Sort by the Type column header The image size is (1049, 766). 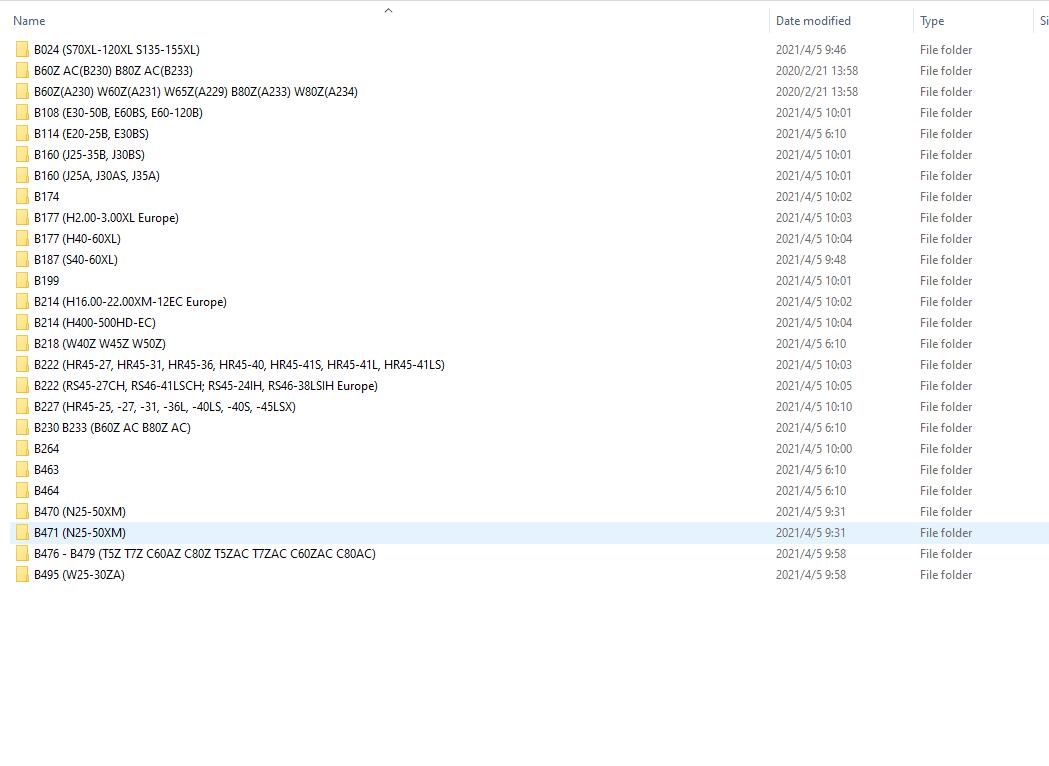pyautogui.click(x=932, y=21)
